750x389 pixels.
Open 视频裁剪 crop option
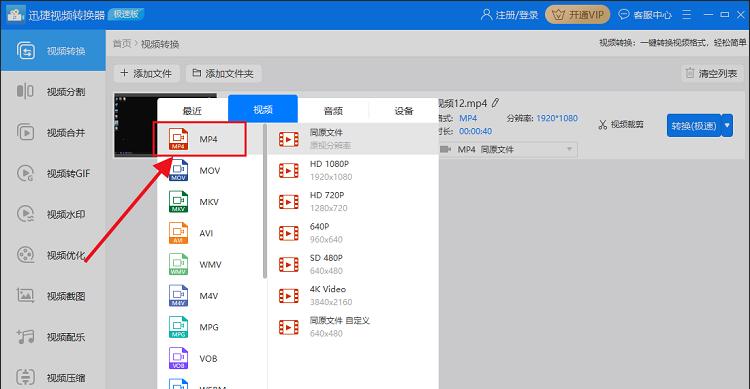621,124
